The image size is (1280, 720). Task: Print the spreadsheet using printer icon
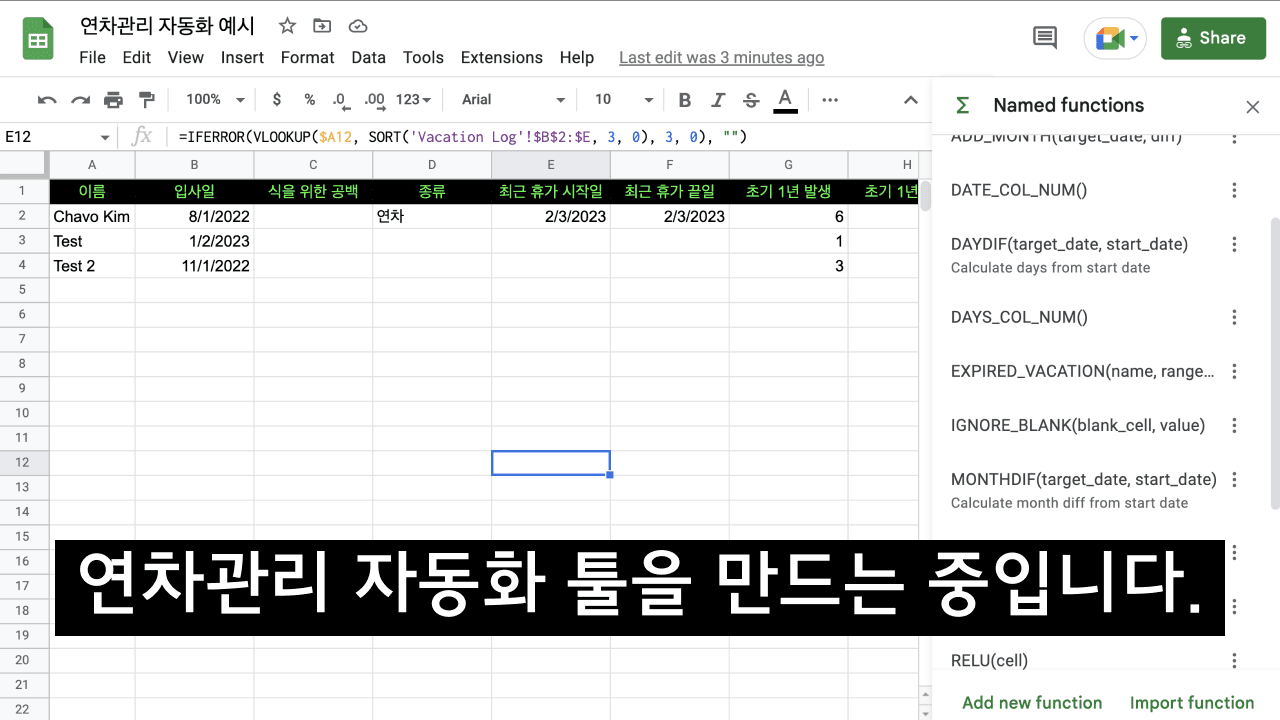114,100
